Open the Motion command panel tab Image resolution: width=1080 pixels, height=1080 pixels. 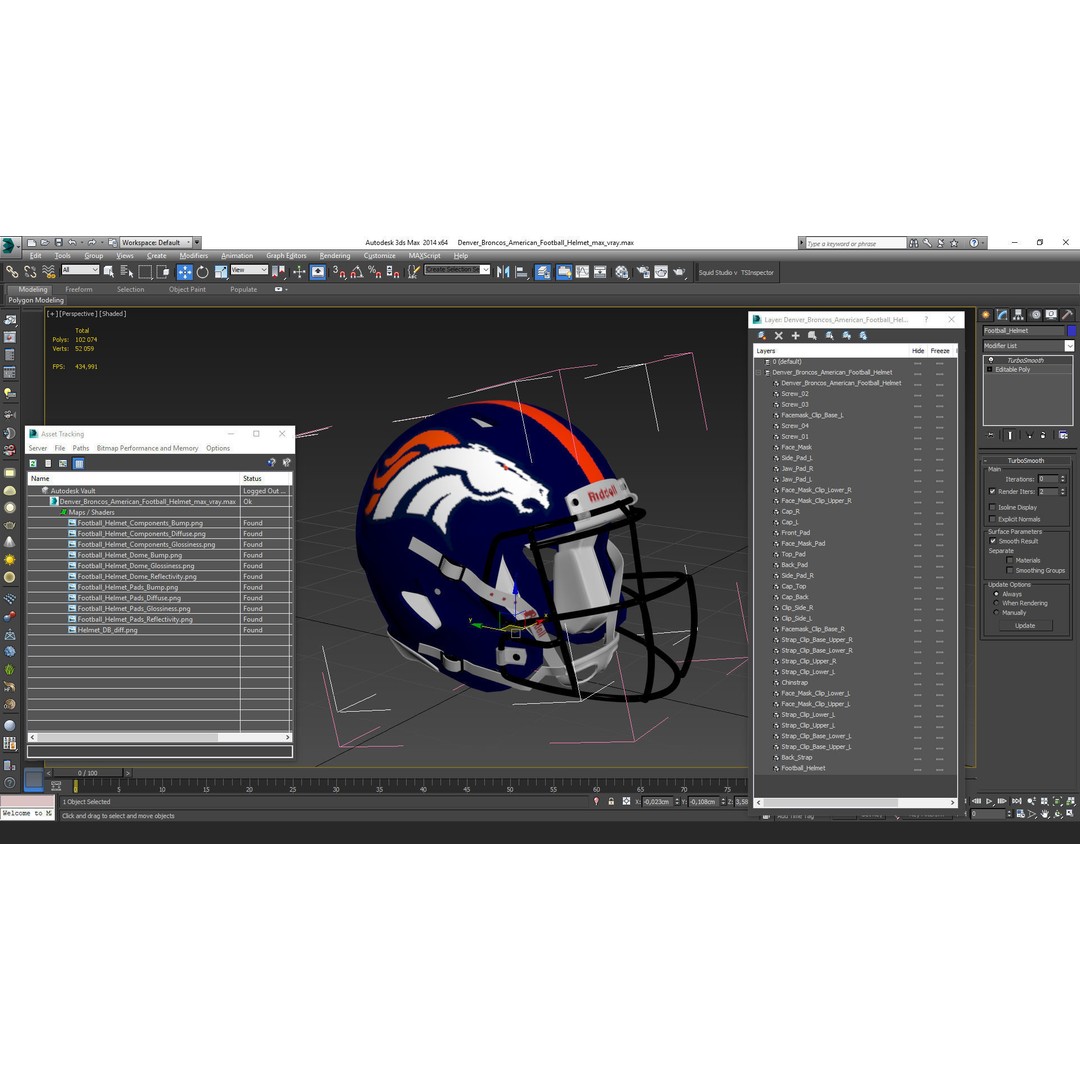click(1035, 315)
